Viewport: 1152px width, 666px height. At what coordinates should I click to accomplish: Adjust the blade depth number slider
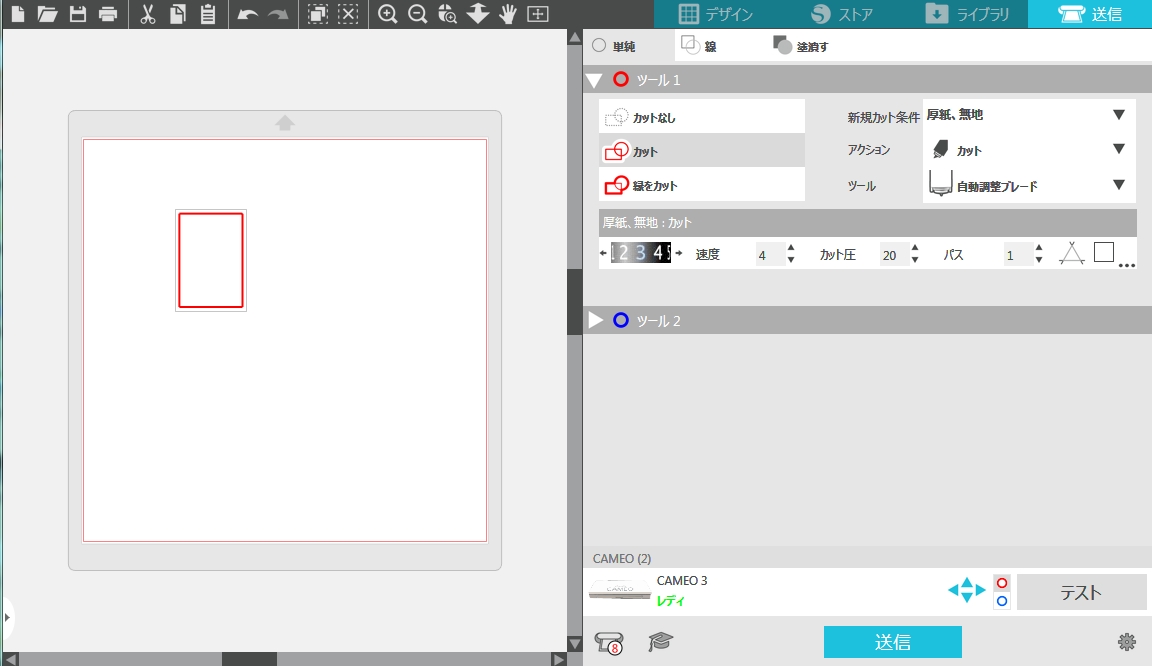640,254
